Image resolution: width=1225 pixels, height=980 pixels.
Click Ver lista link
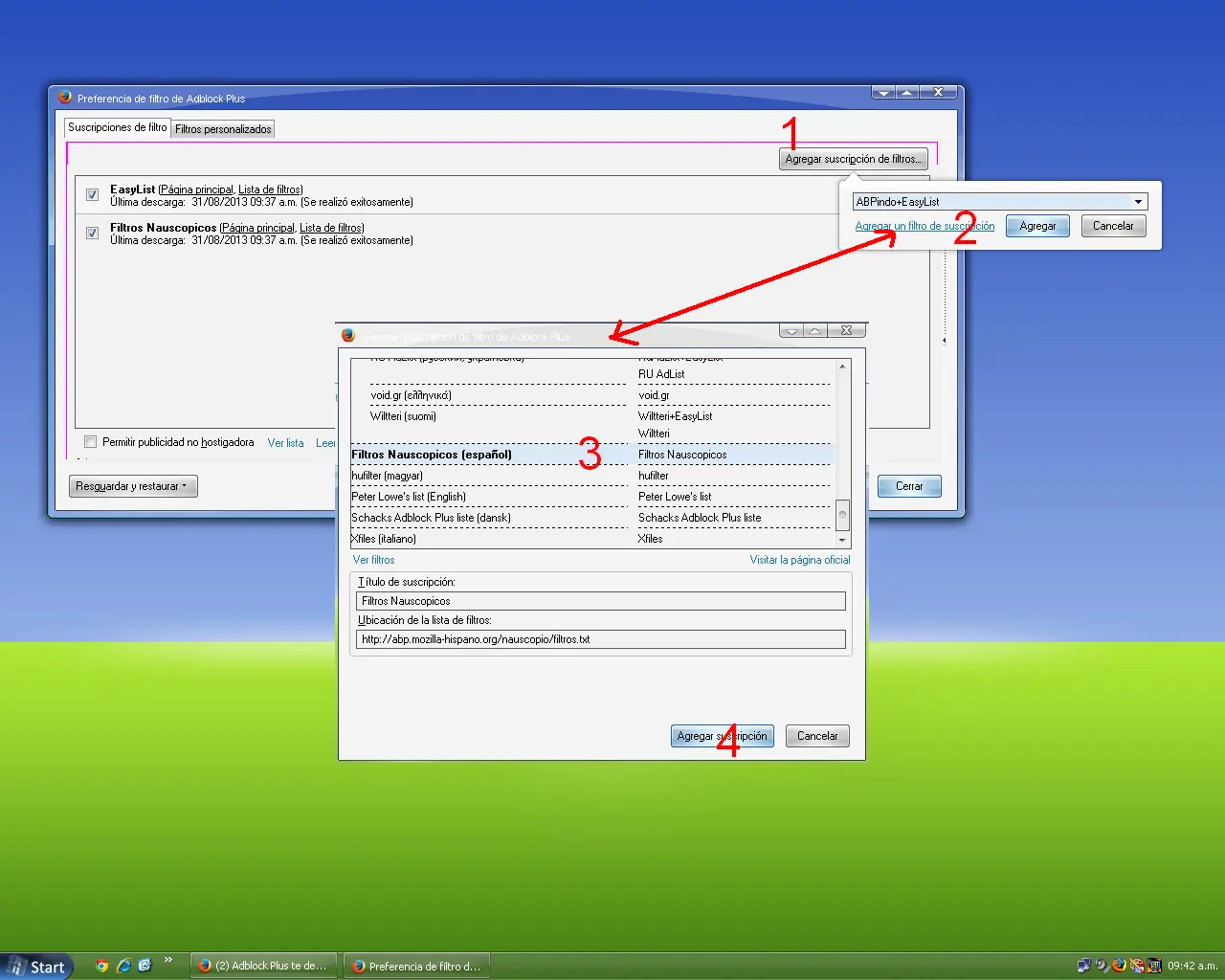[285, 443]
